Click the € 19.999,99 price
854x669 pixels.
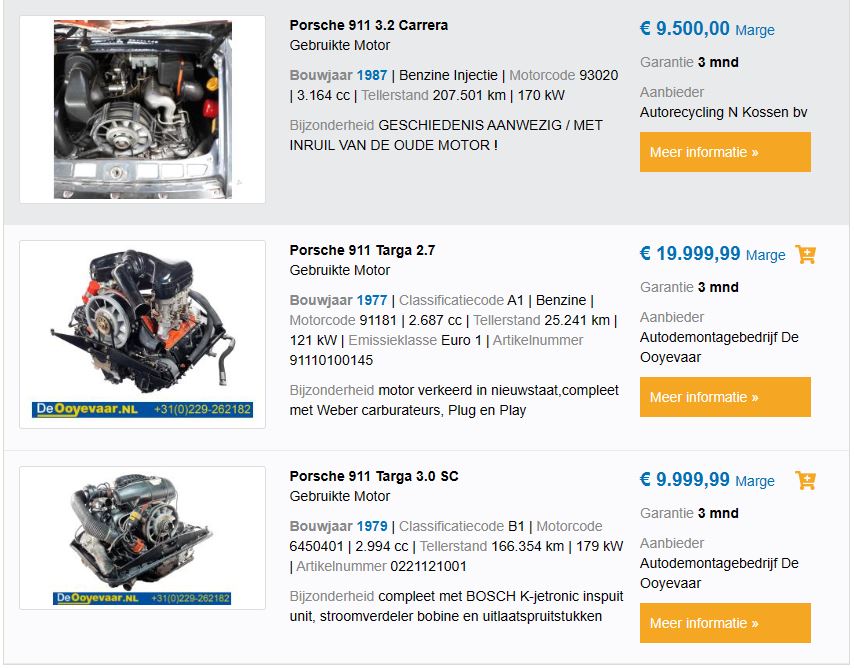click(690, 254)
